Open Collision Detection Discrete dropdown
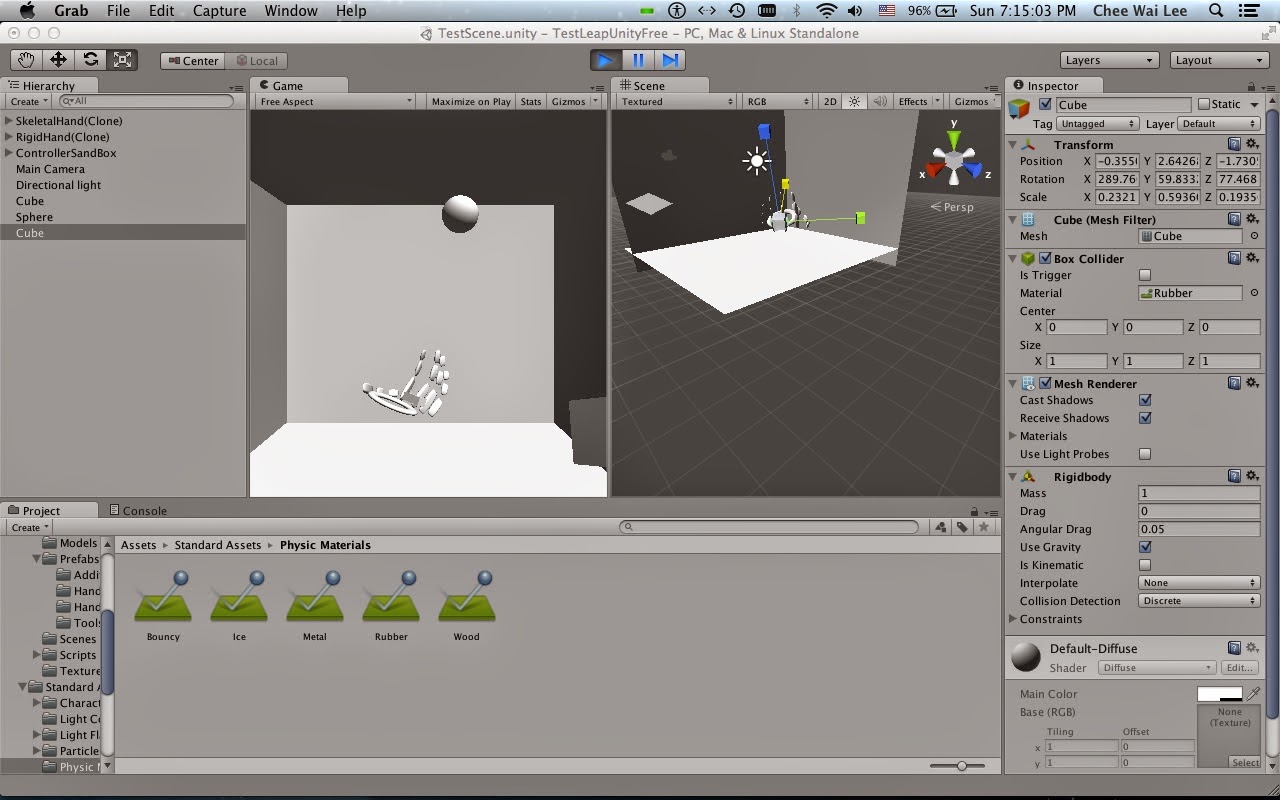This screenshot has width=1280, height=800. click(1199, 601)
